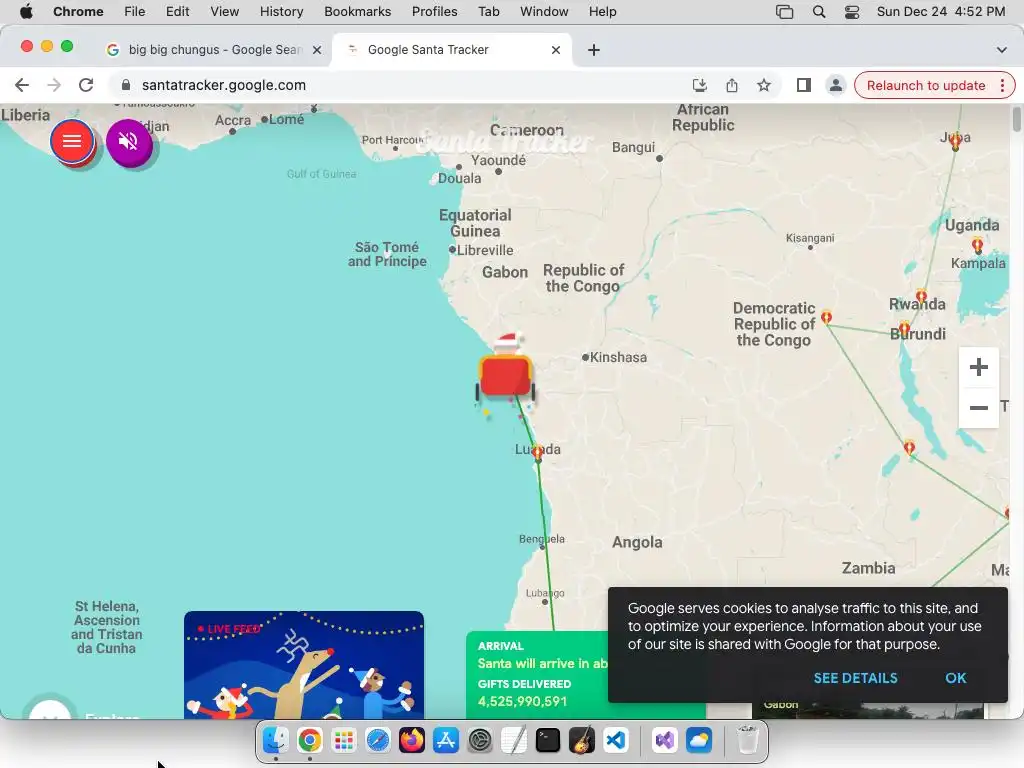Open Chrome three-dot menu
The width and height of the screenshot is (1024, 768).
(1002, 86)
